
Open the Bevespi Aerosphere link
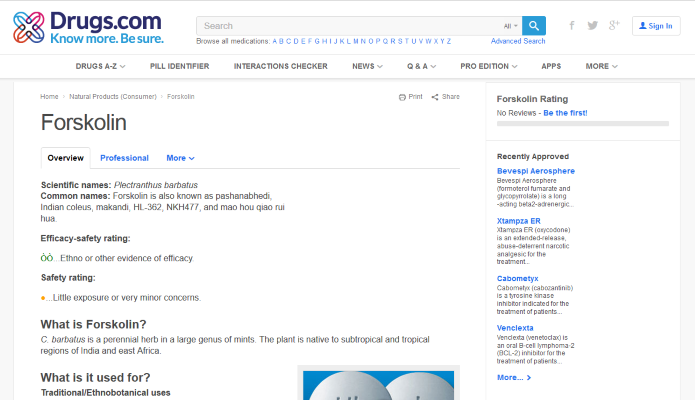coord(535,171)
